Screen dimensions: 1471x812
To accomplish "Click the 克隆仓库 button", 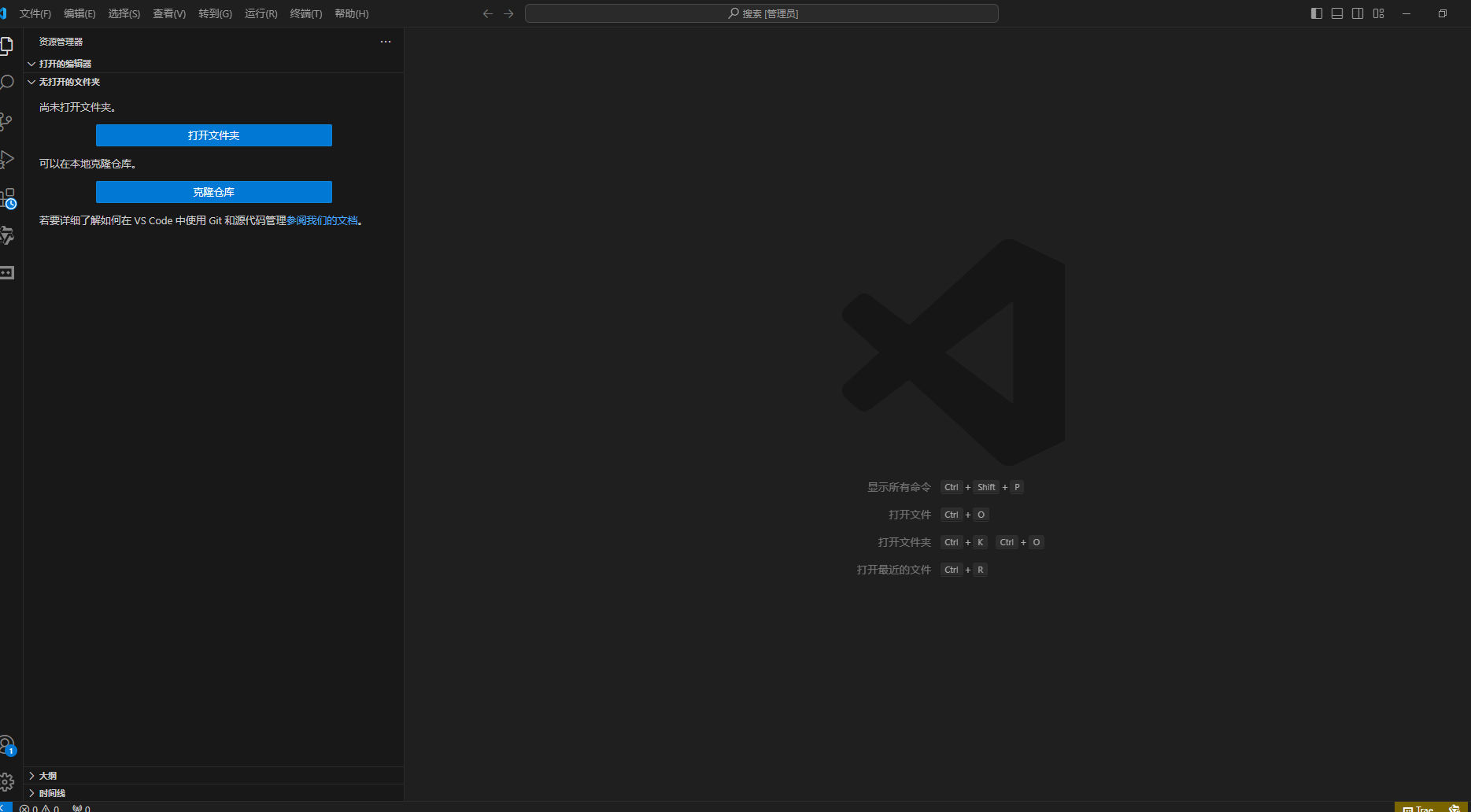I will (x=214, y=192).
